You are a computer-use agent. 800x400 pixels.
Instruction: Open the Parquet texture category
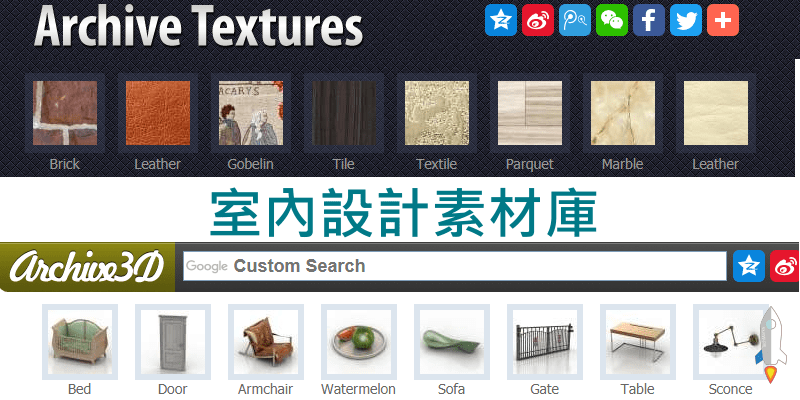pyautogui.click(x=530, y=113)
